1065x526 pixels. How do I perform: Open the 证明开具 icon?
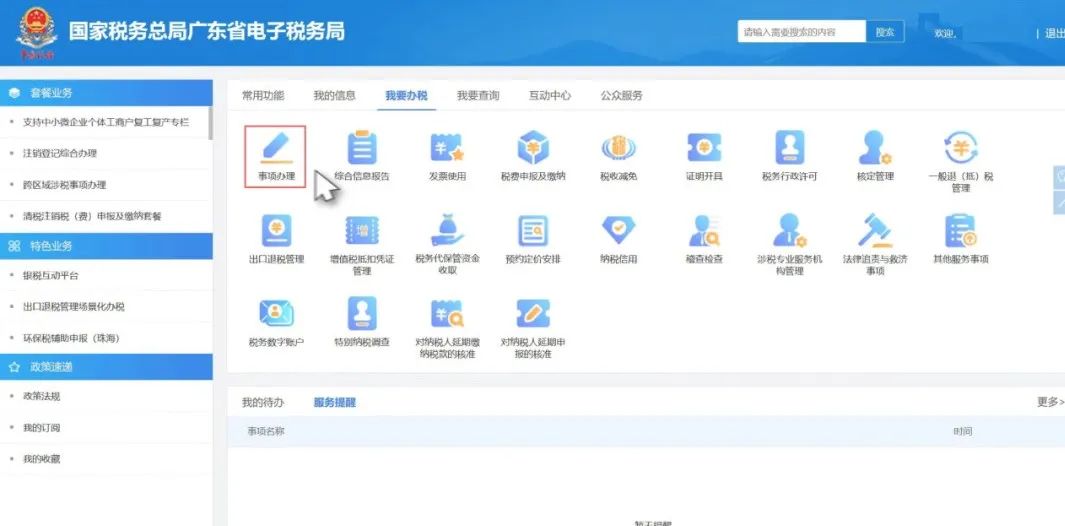click(x=704, y=156)
